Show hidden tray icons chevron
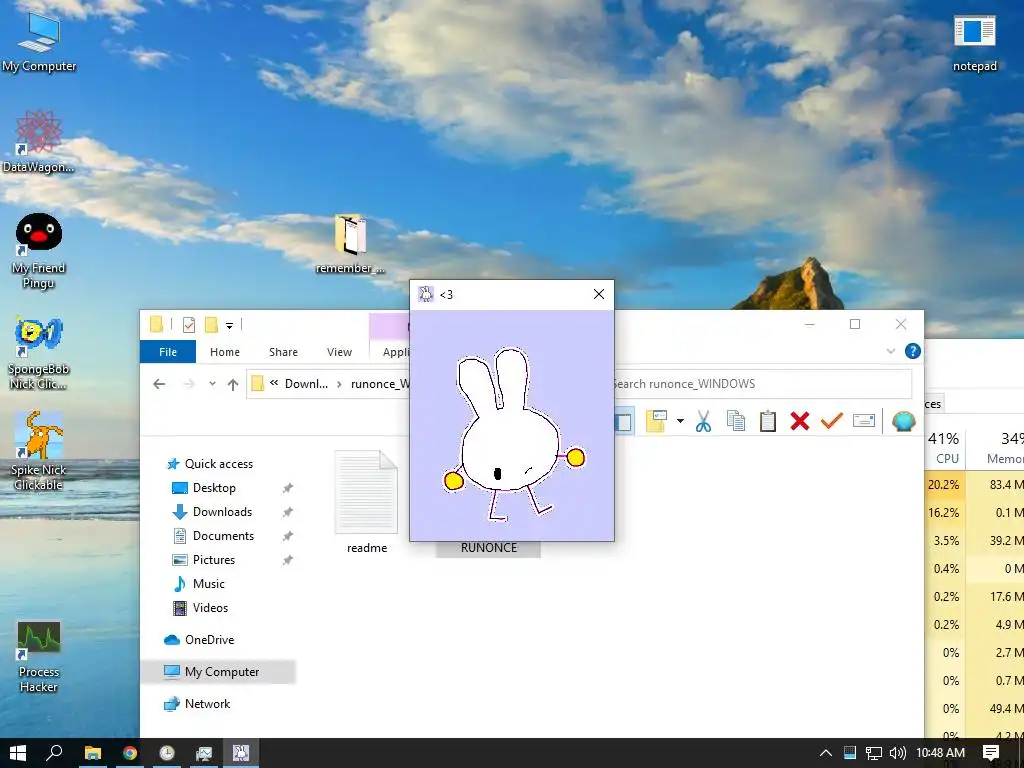The width and height of the screenshot is (1024, 768). tap(825, 753)
